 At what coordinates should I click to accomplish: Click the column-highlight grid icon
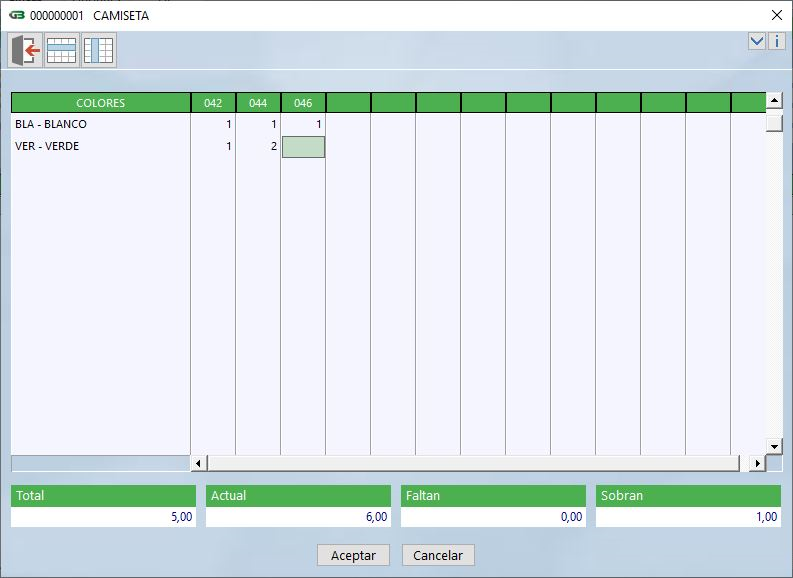pyautogui.click(x=99, y=50)
